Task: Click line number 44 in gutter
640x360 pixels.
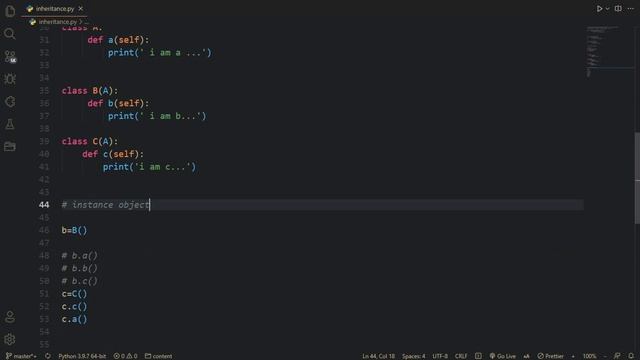Action: pos(44,205)
